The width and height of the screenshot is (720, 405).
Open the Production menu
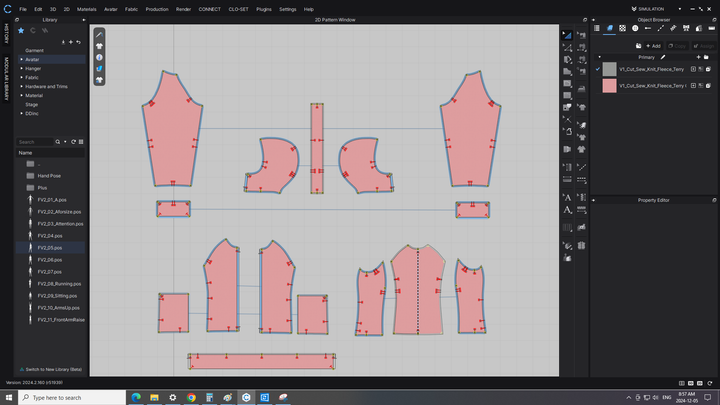pyautogui.click(x=157, y=9)
